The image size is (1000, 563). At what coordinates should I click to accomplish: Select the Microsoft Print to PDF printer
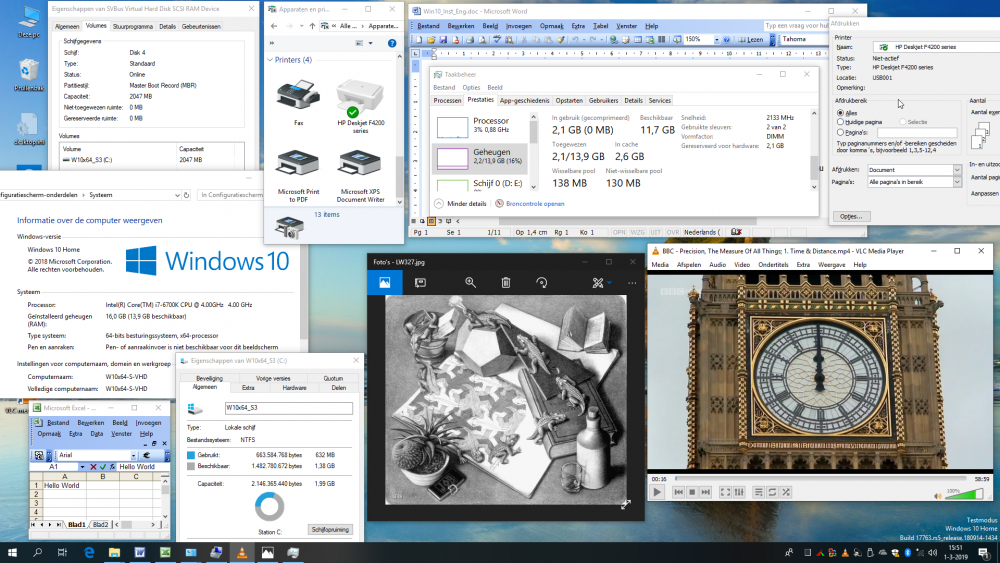(298, 175)
